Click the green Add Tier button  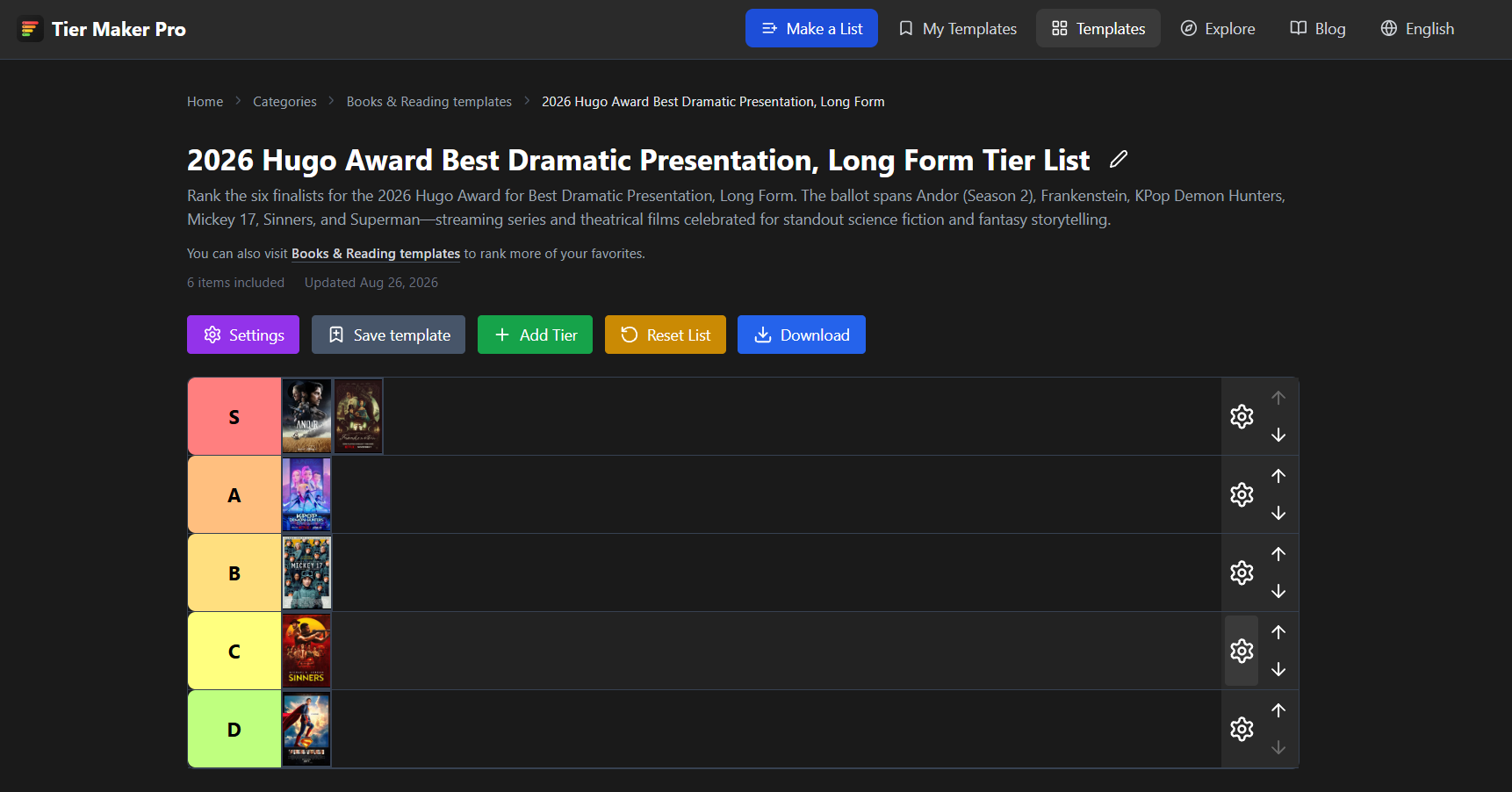[535, 335]
